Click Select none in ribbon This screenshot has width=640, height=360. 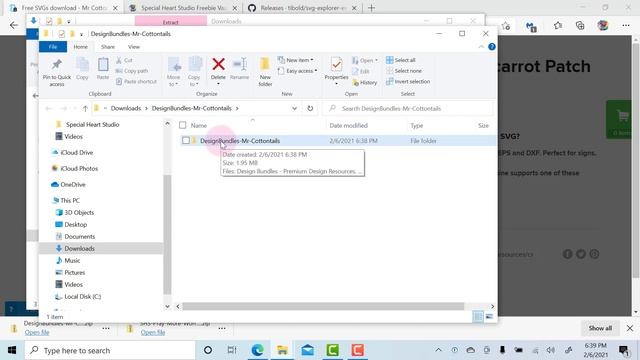(404, 71)
